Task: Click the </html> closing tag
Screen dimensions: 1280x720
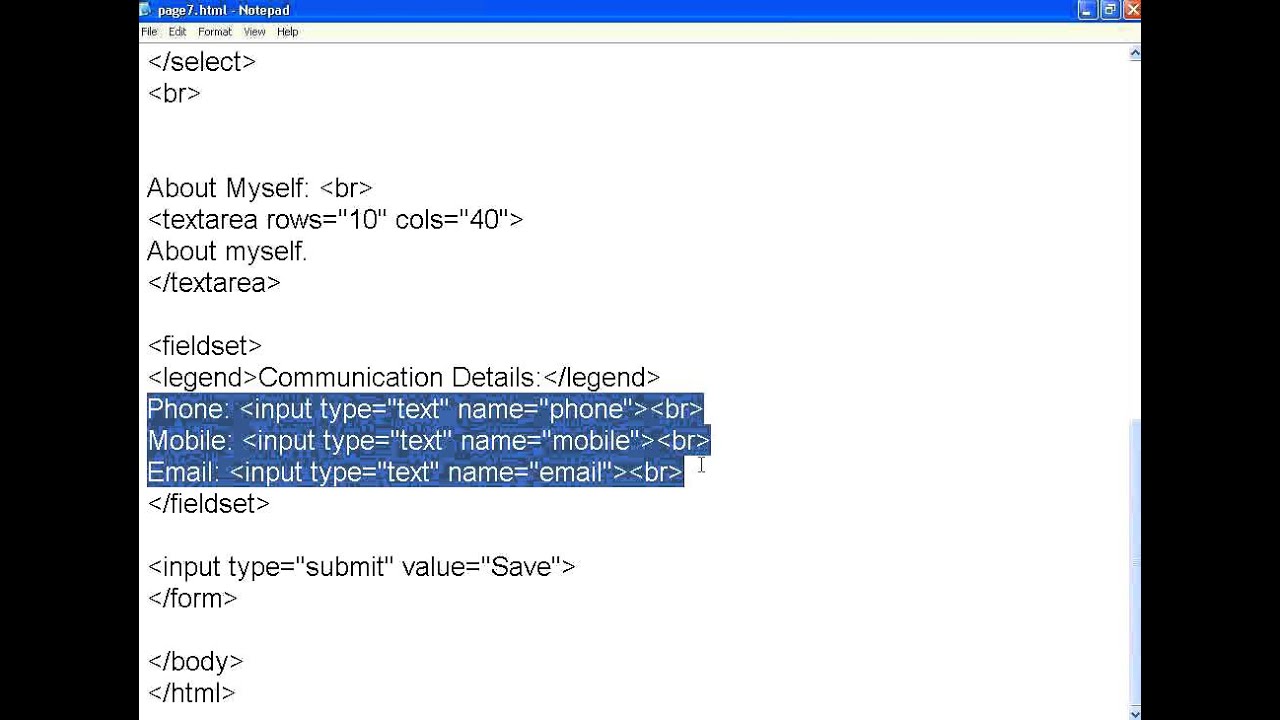Action: [191, 693]
